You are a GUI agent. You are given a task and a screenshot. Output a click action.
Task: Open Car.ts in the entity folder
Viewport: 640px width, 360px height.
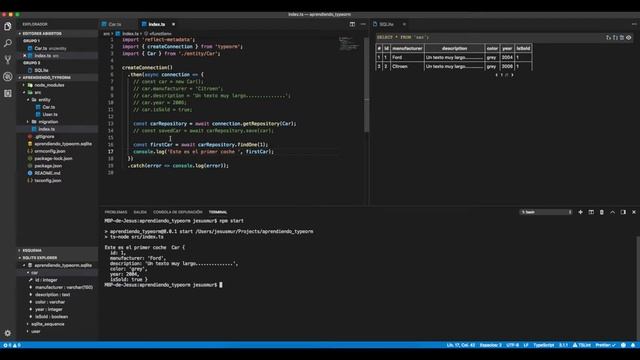(x=49, y=107)
